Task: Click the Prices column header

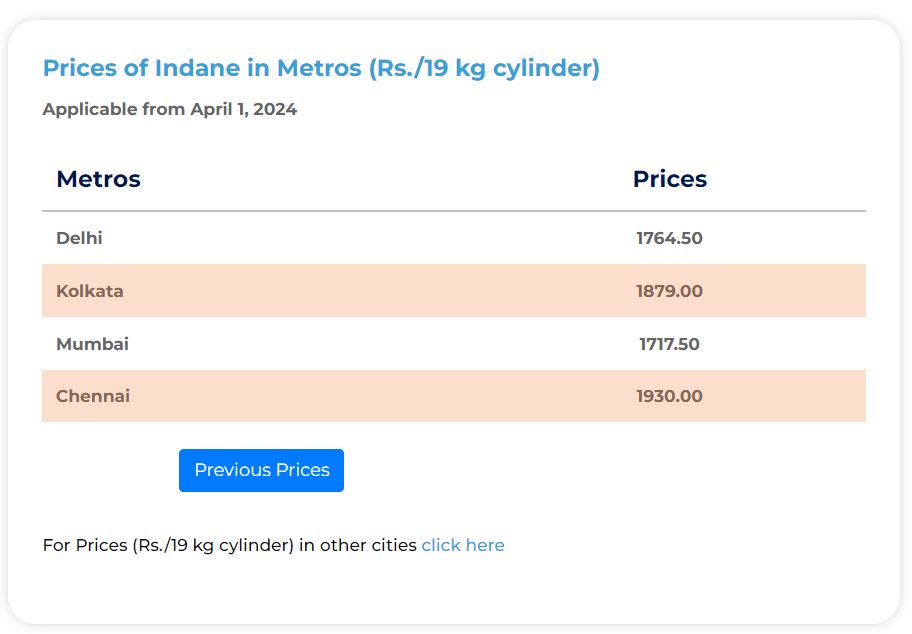Action: coord(669,179)
